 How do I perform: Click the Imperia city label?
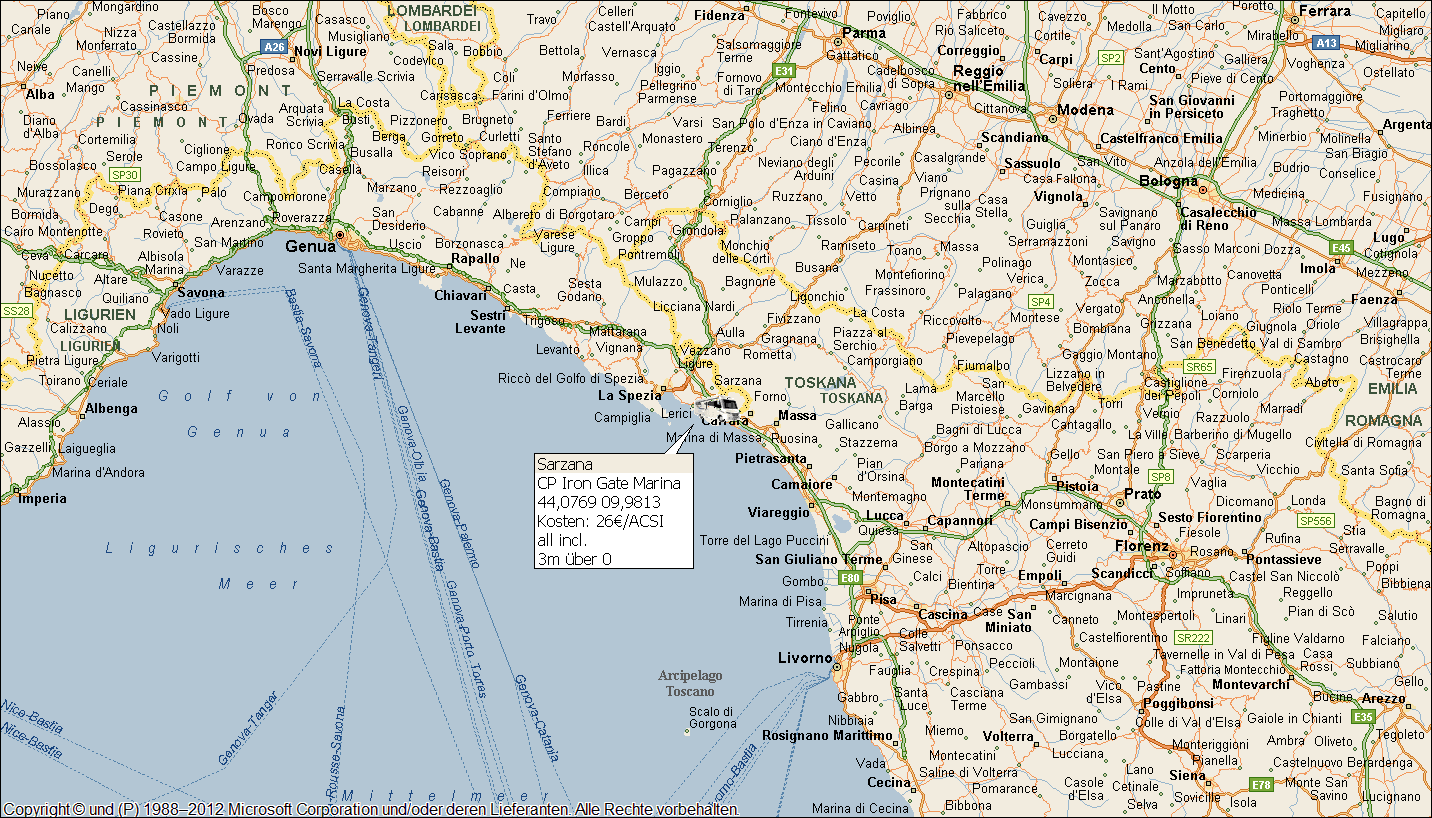coord(42,498)
